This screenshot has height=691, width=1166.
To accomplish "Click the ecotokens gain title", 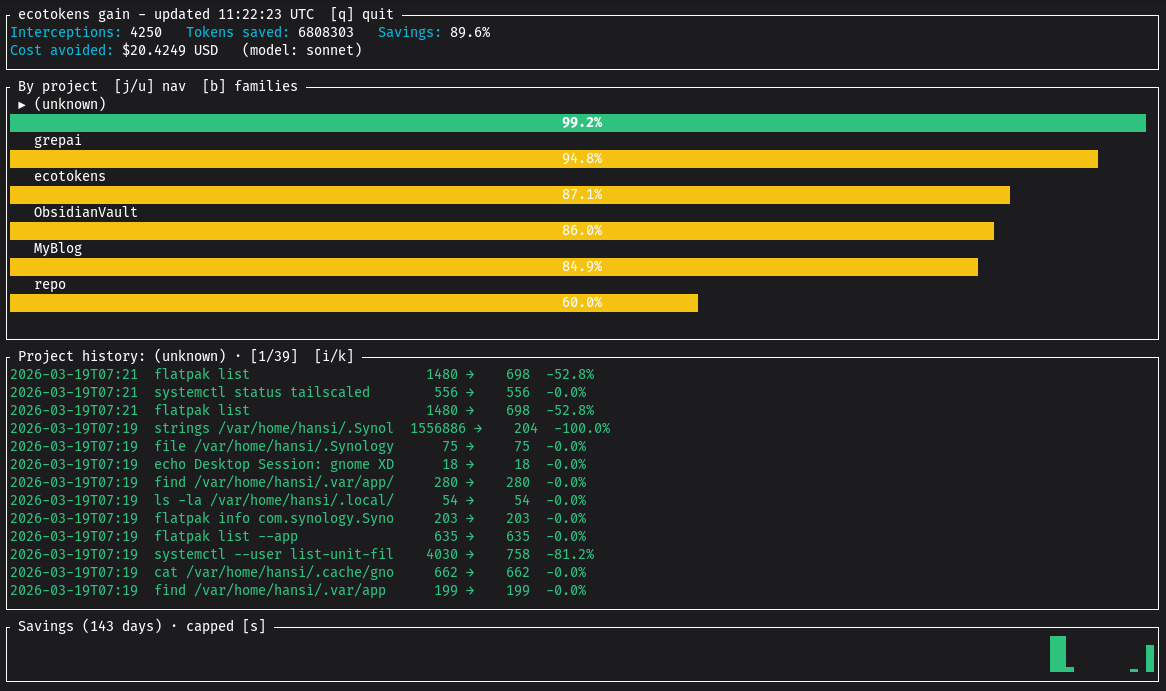I will pyautogui.click(x=74, y=14).
